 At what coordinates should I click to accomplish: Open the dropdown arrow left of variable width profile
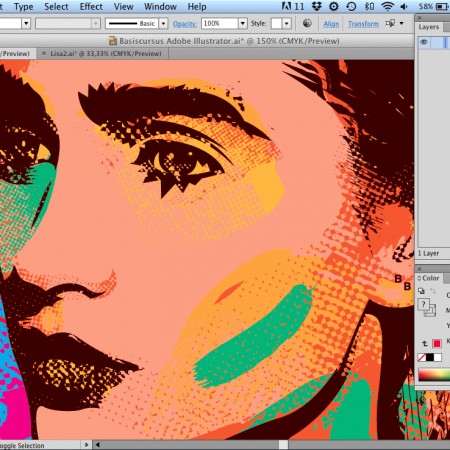coord(26,23)
